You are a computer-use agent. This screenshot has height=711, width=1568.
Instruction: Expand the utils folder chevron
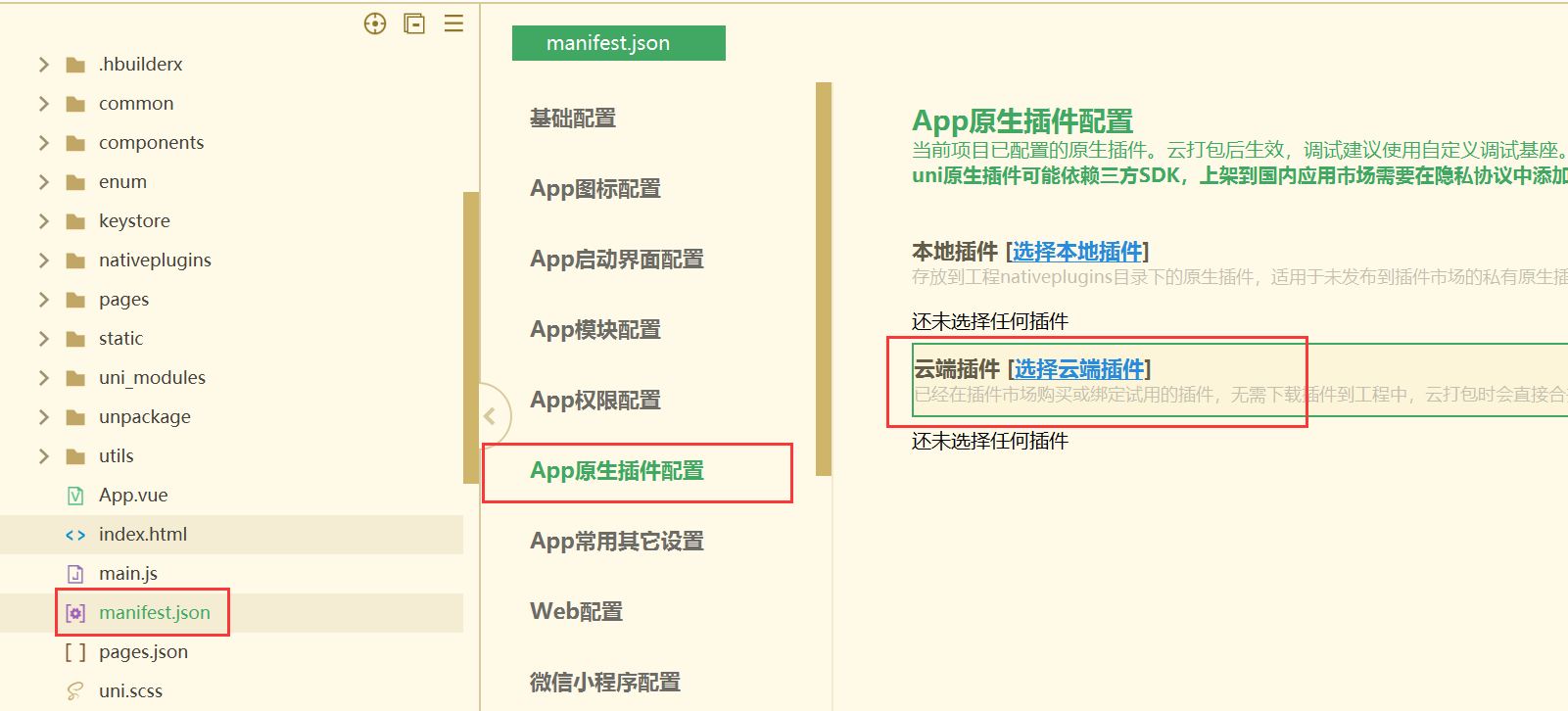click(x=43, y=456)
